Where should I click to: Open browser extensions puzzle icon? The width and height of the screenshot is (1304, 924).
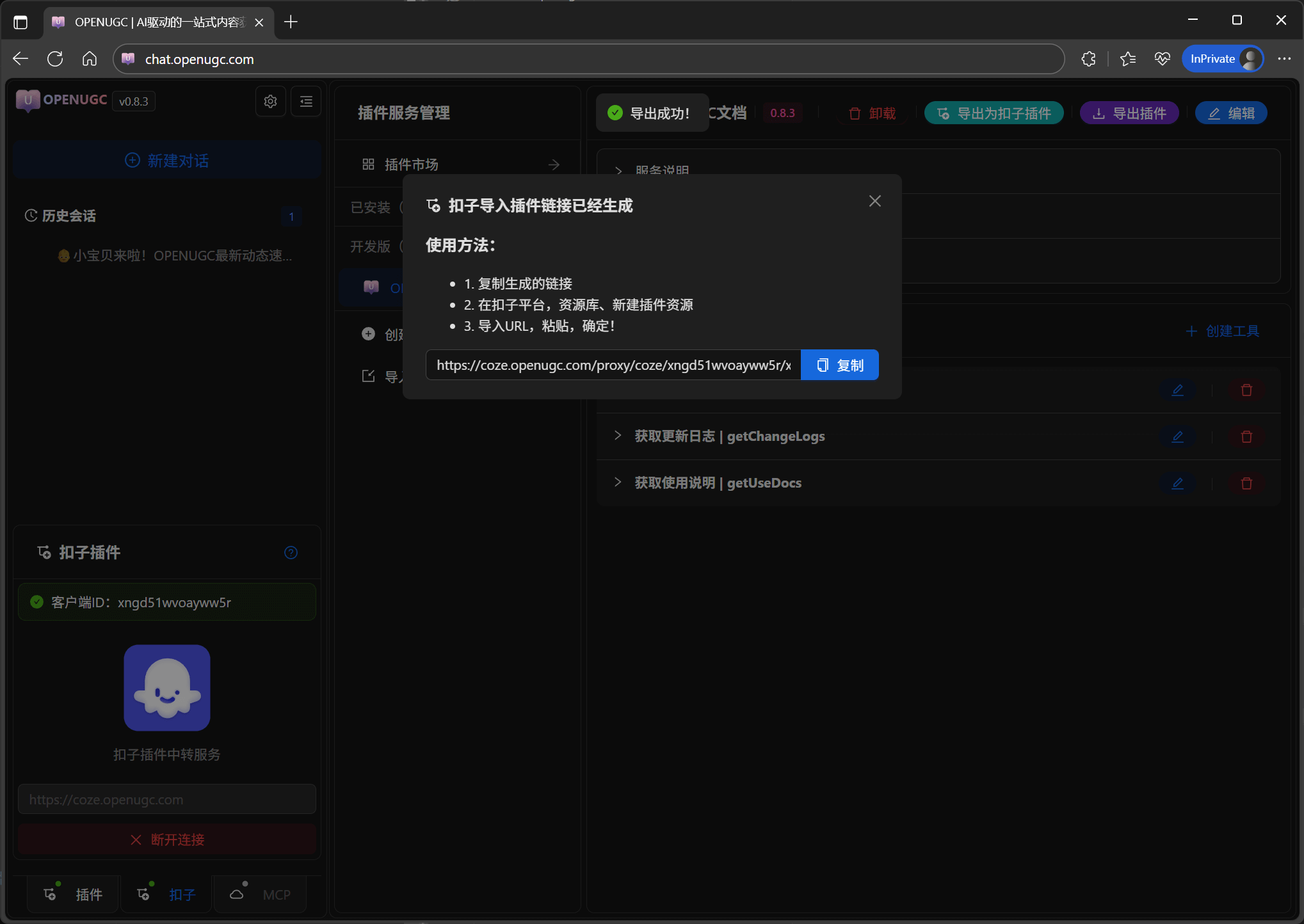pos(1088,59)
